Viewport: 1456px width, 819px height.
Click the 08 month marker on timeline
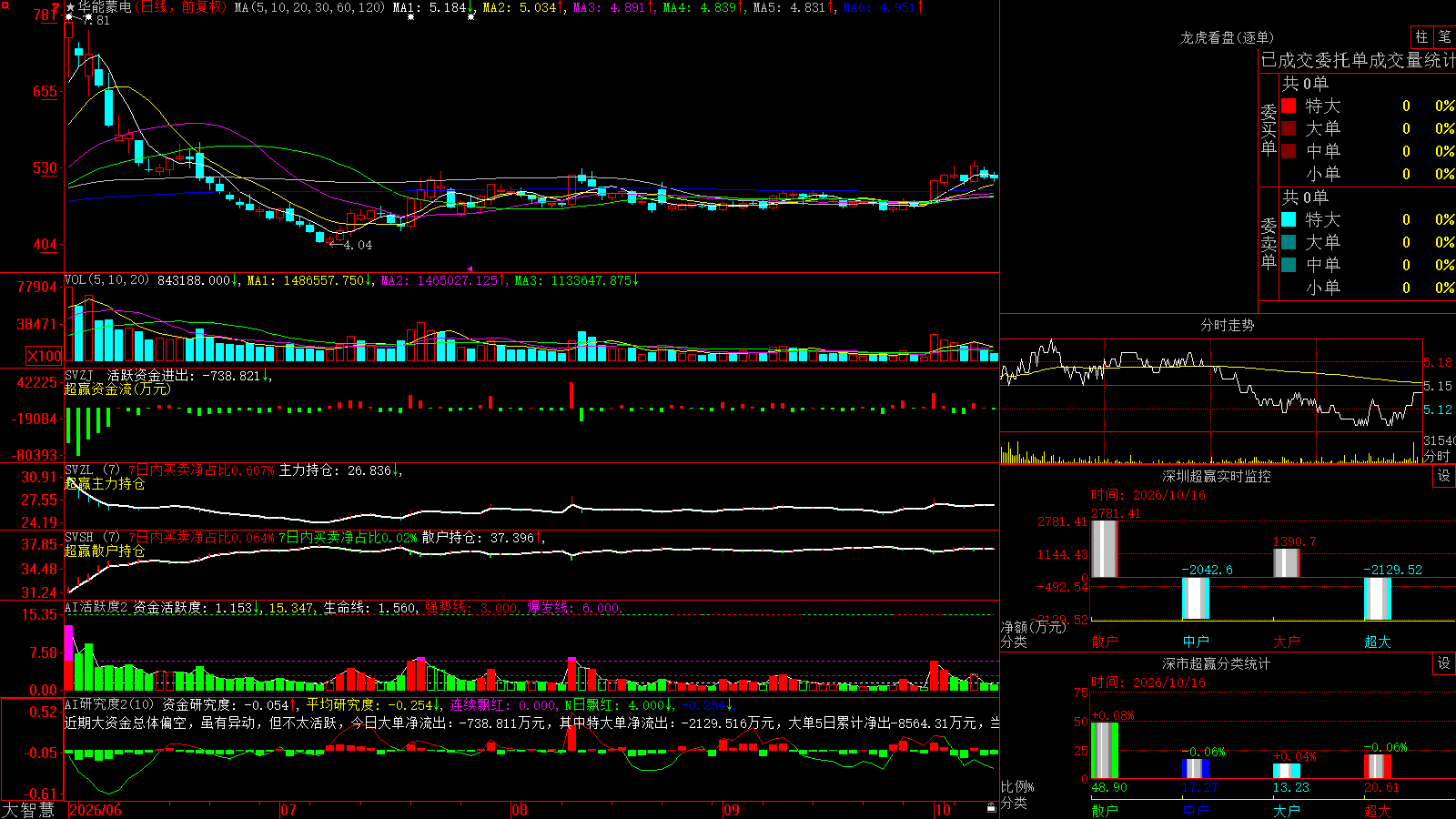click(x=520, y=810)
